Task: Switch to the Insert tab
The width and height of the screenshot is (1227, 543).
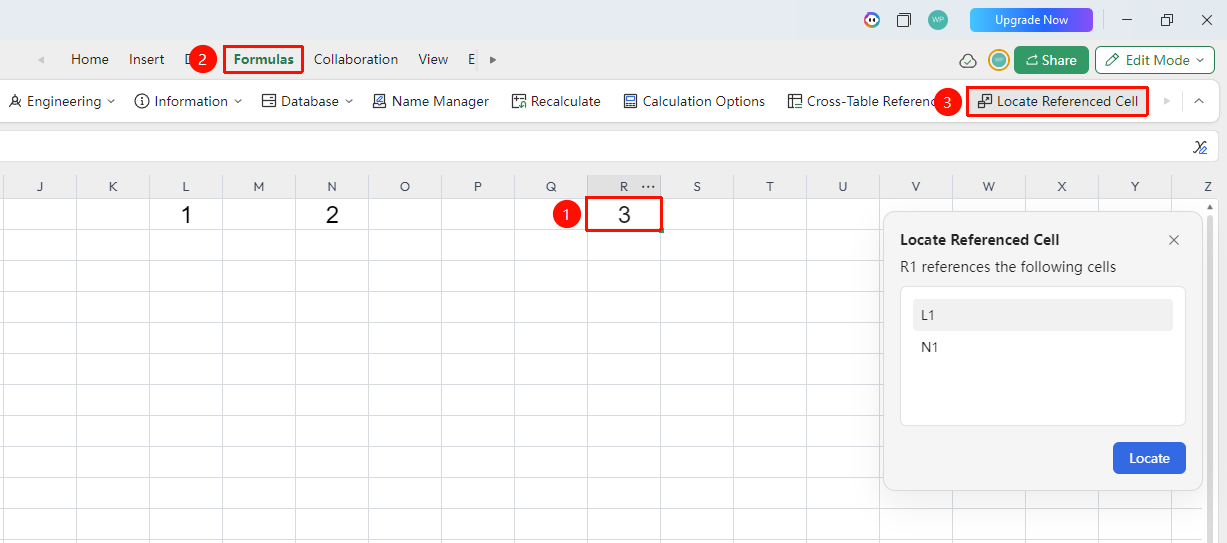Action: click(x=146, y=59)
